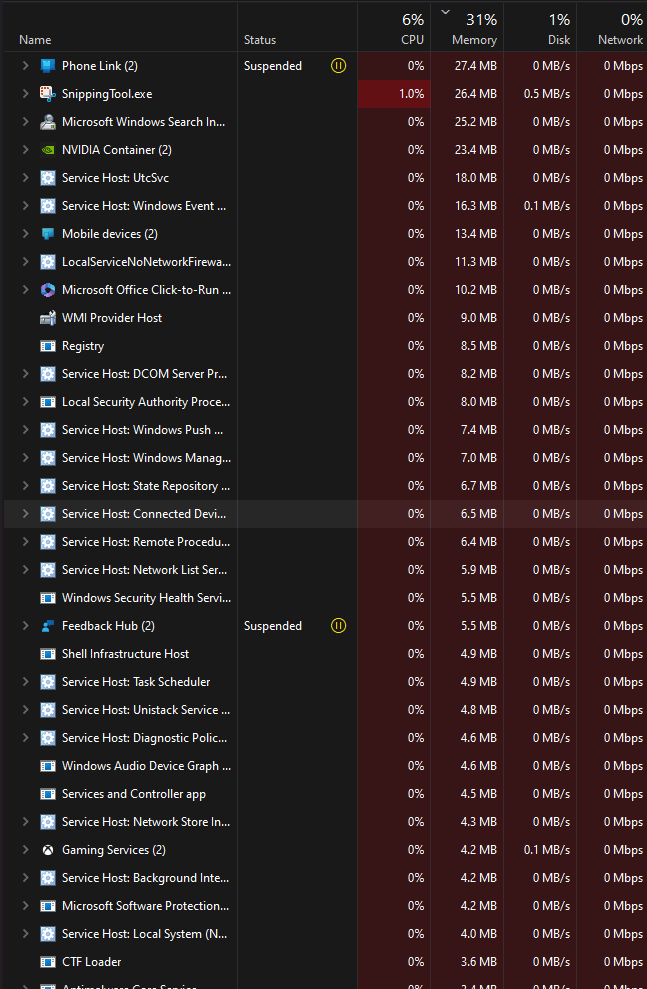Click the suspended pause icon for Phone Link
The image size is (647, 989).
click(x=339, y=66)
